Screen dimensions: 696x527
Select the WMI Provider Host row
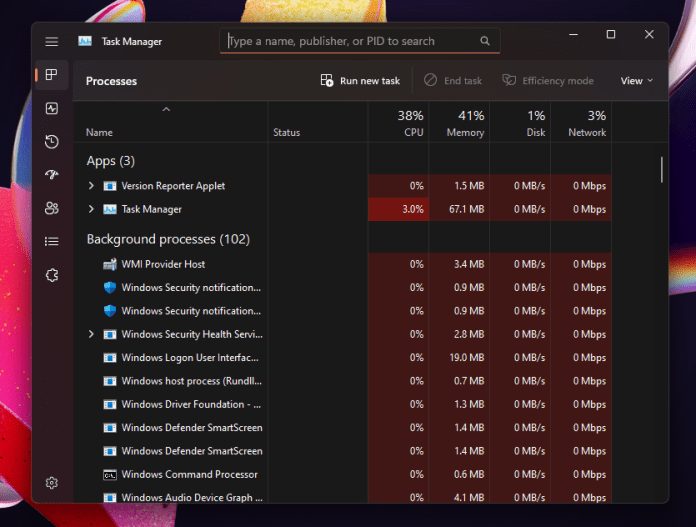(343, 264)
